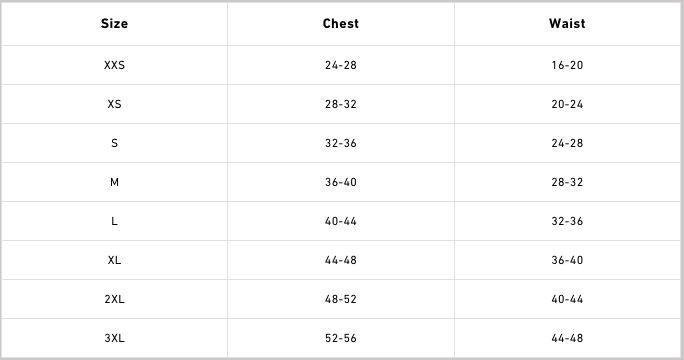Select the XS size cell
684x360 pixels.
pos(114,104)
